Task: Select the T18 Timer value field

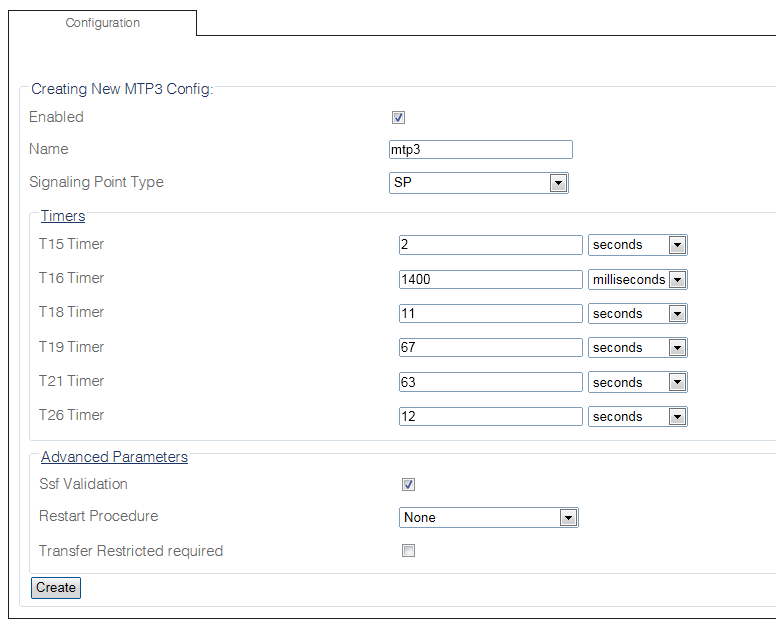Action: click(x=490, y=314)
